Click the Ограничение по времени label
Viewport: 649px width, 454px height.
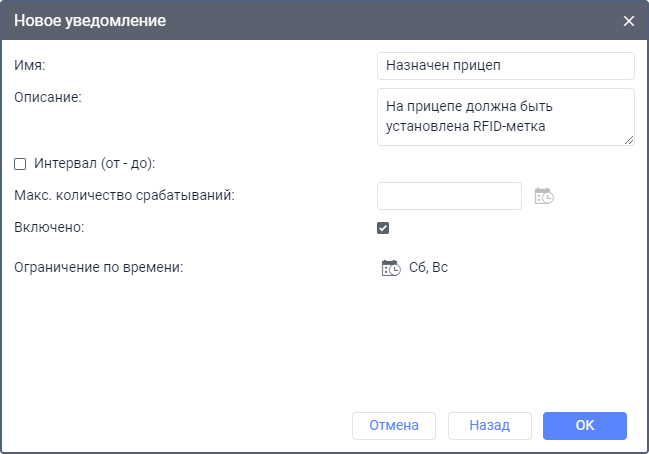pyautogui.click(x=100, y=267)
